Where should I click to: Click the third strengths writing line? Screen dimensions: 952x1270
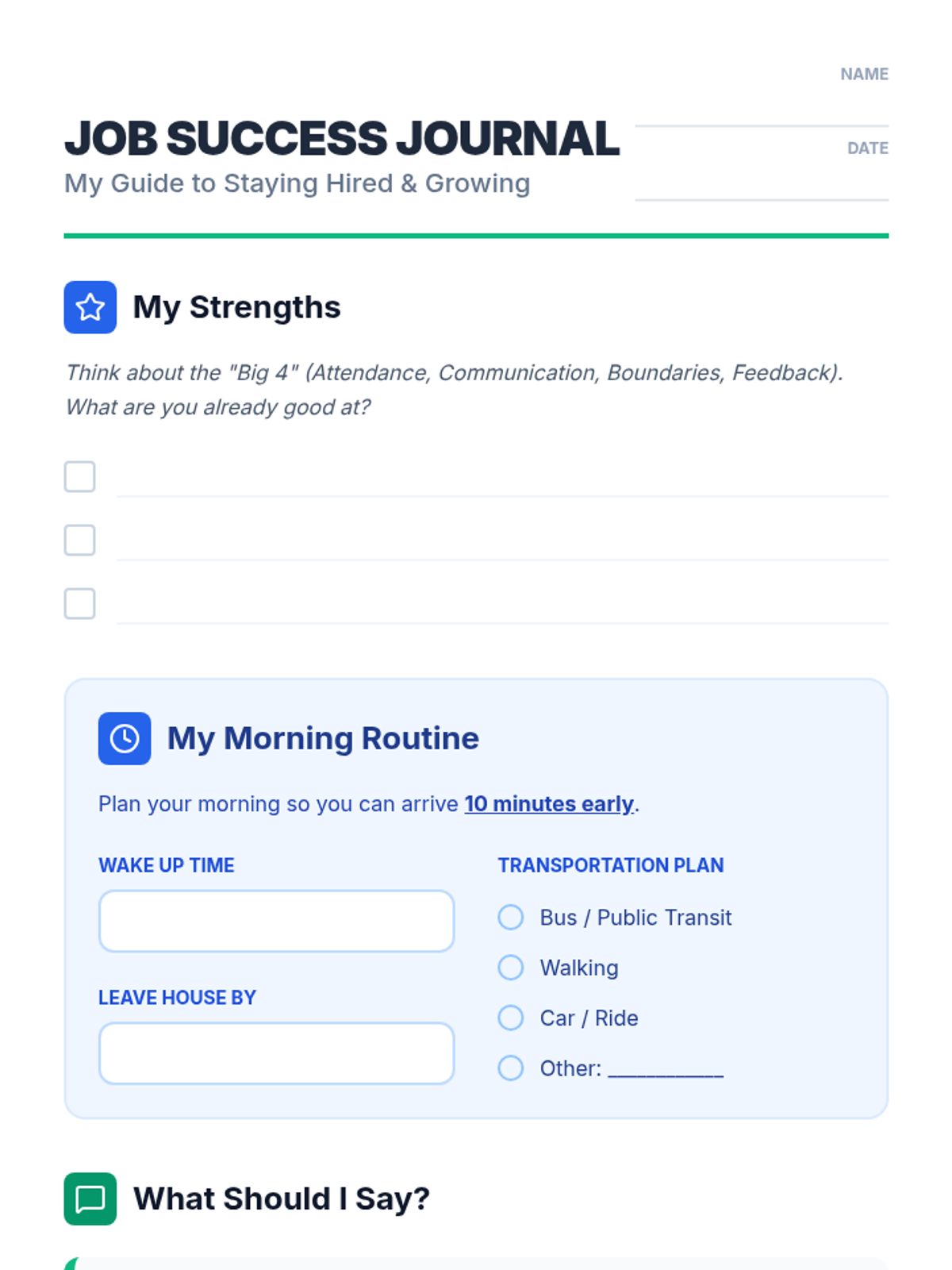pos(502,610)
